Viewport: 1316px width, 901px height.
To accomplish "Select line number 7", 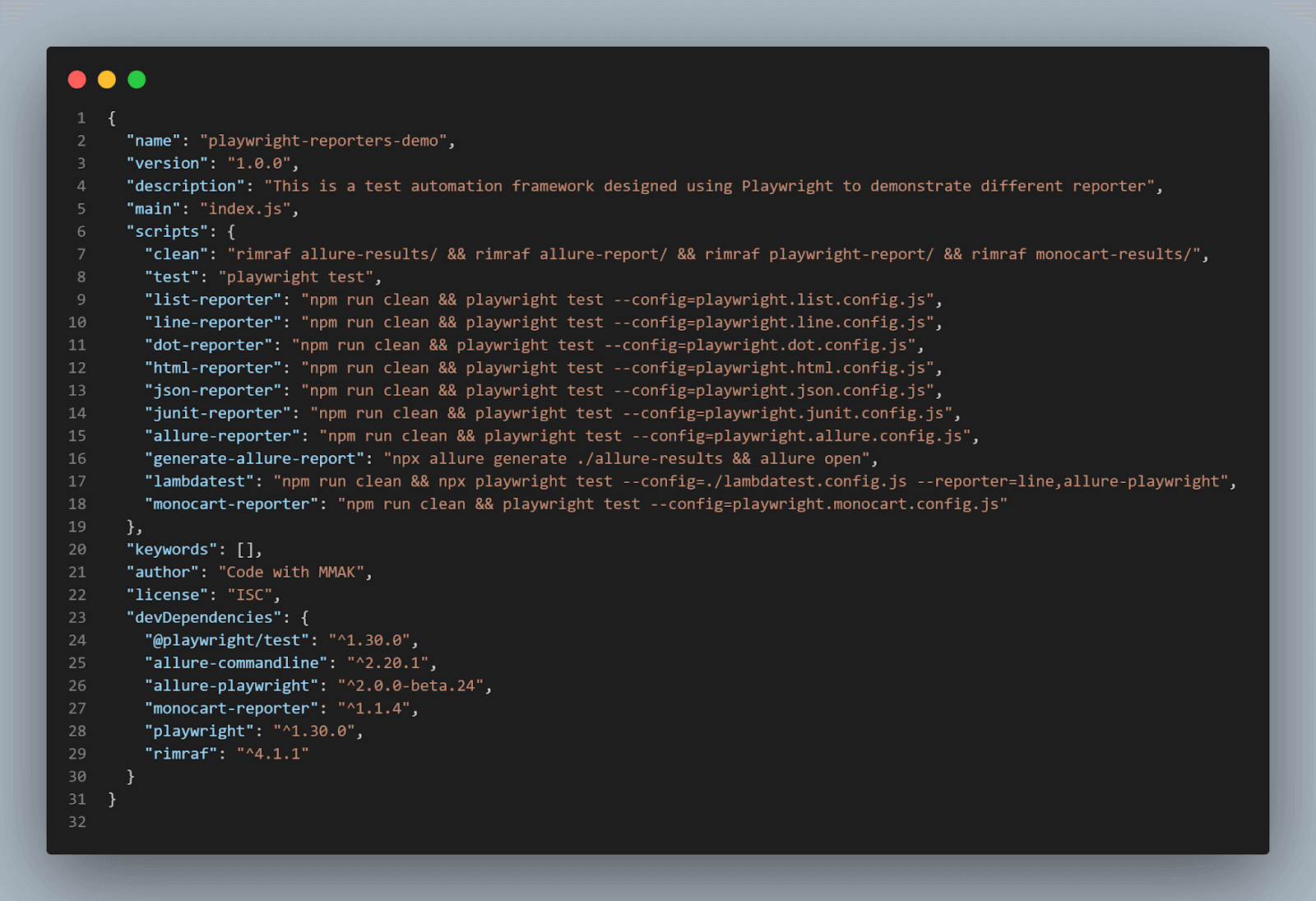I will [x=81, y=254].
